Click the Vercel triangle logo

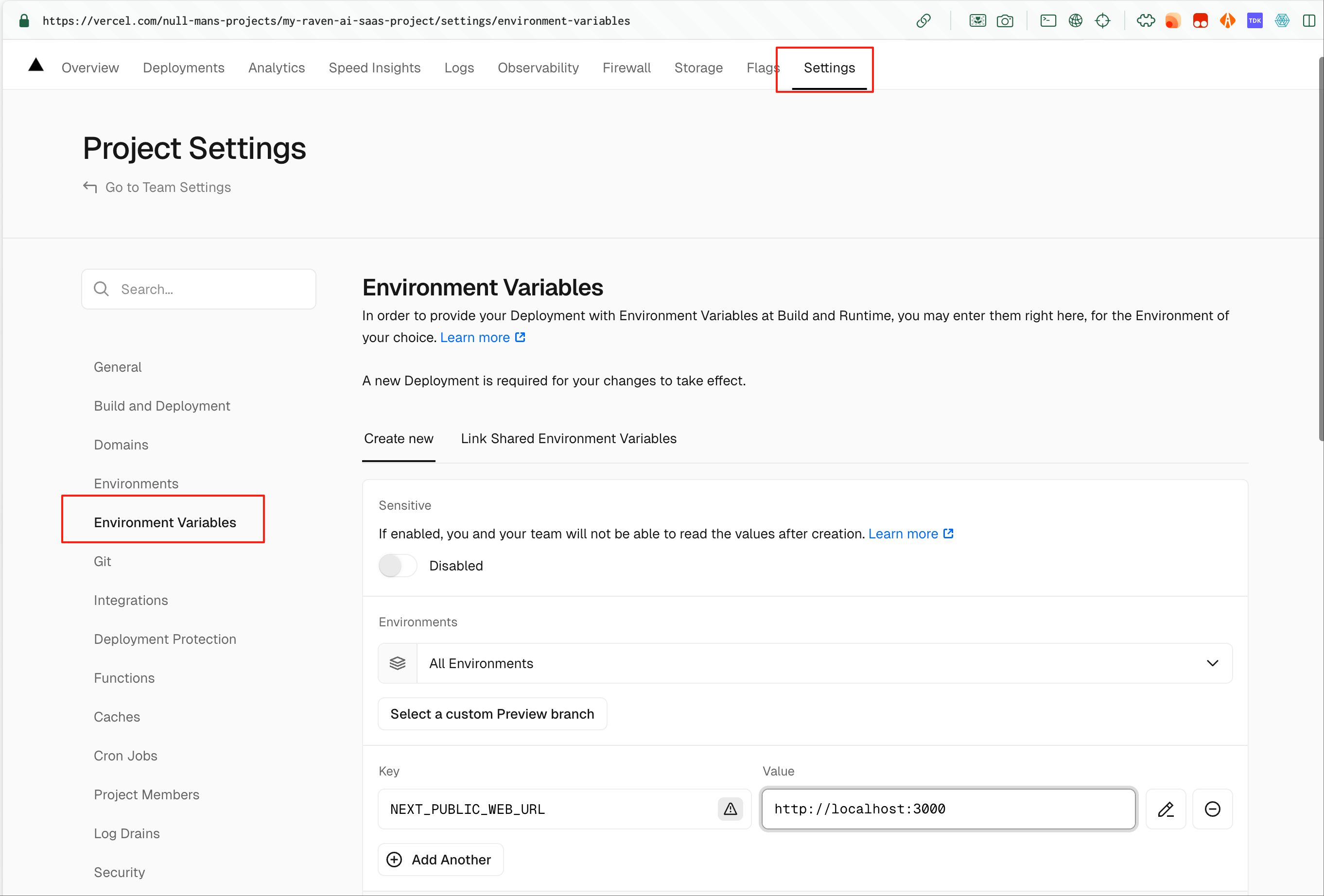pos(36,65)
